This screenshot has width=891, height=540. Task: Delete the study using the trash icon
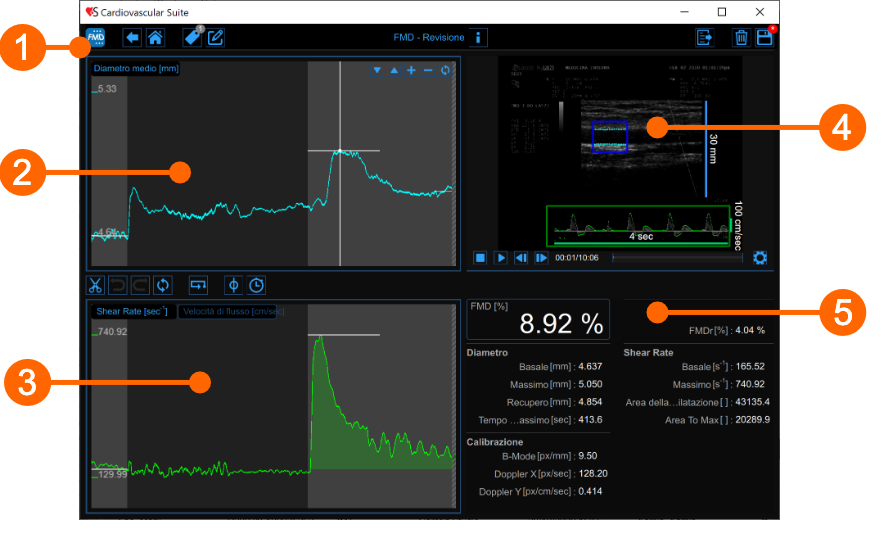[x=741, y=38]
